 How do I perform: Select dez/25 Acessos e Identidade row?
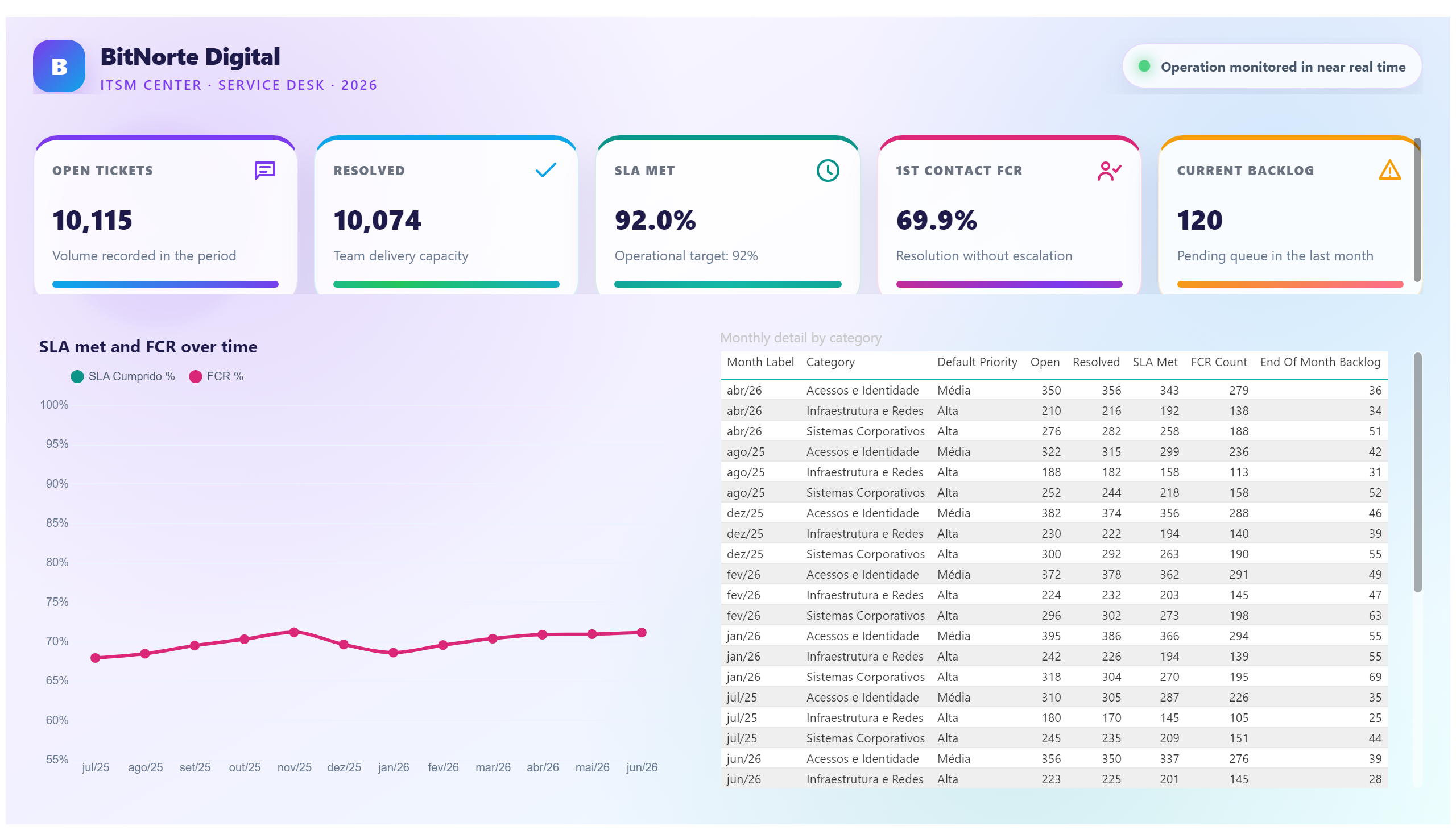coord(1053,513)
